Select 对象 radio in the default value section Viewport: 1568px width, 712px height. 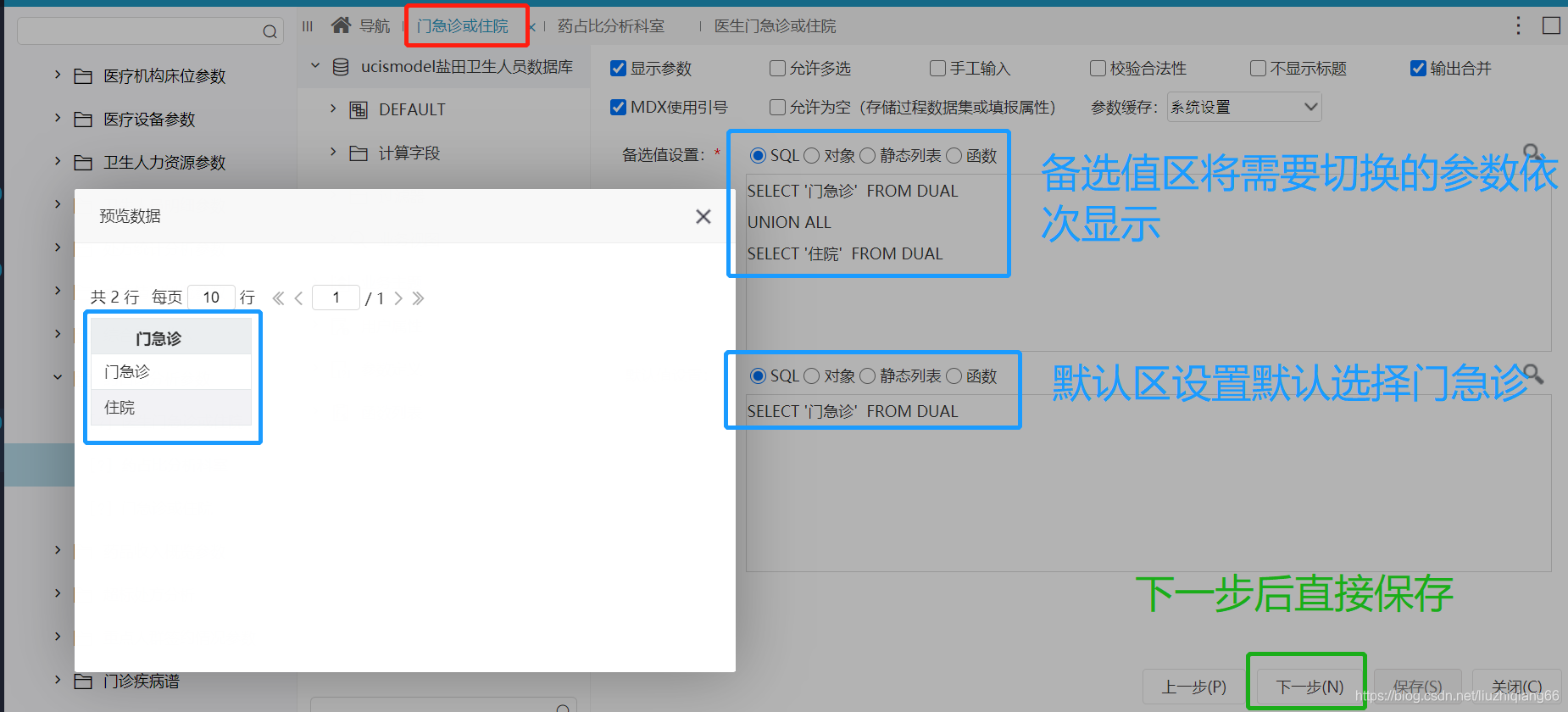pos(812,376)
